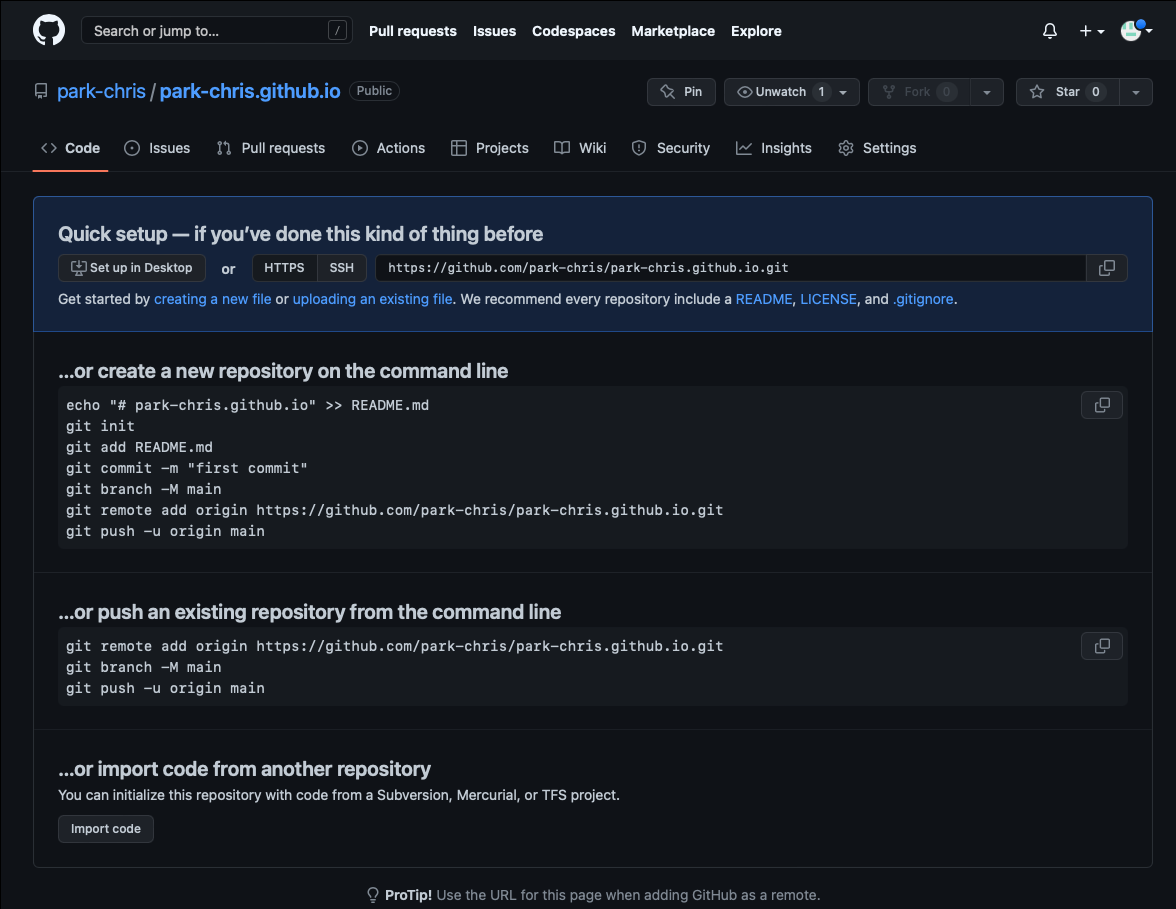Screen dimensions: 1176x909
Task: Select the SSH protocol option
Action: coord(341,268)
